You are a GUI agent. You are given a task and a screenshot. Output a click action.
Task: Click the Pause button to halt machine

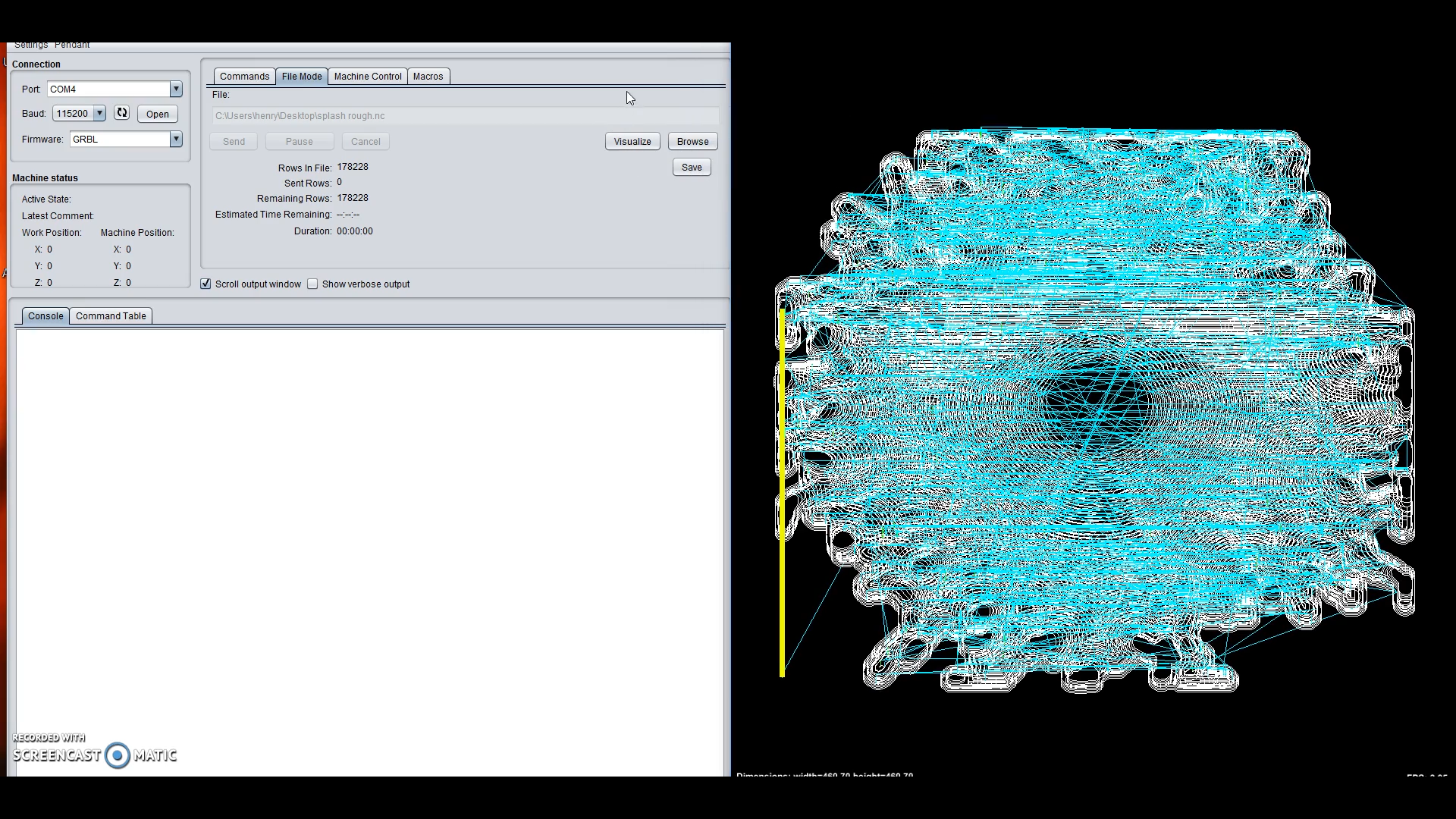coord(299,141)
